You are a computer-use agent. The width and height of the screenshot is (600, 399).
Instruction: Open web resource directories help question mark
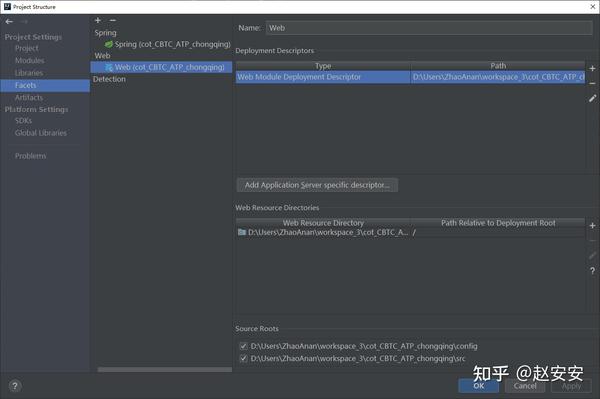click(x=592, y=271)
